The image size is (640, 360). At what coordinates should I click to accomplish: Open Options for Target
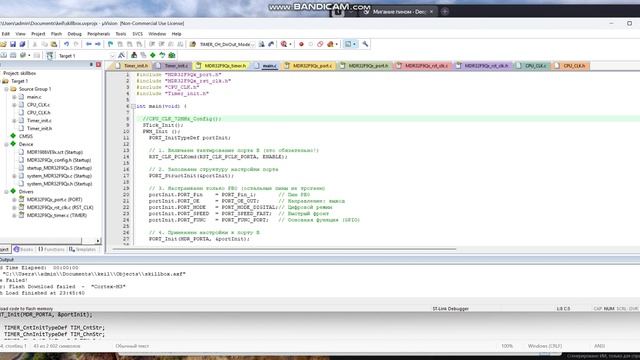[x=121, y=55]
